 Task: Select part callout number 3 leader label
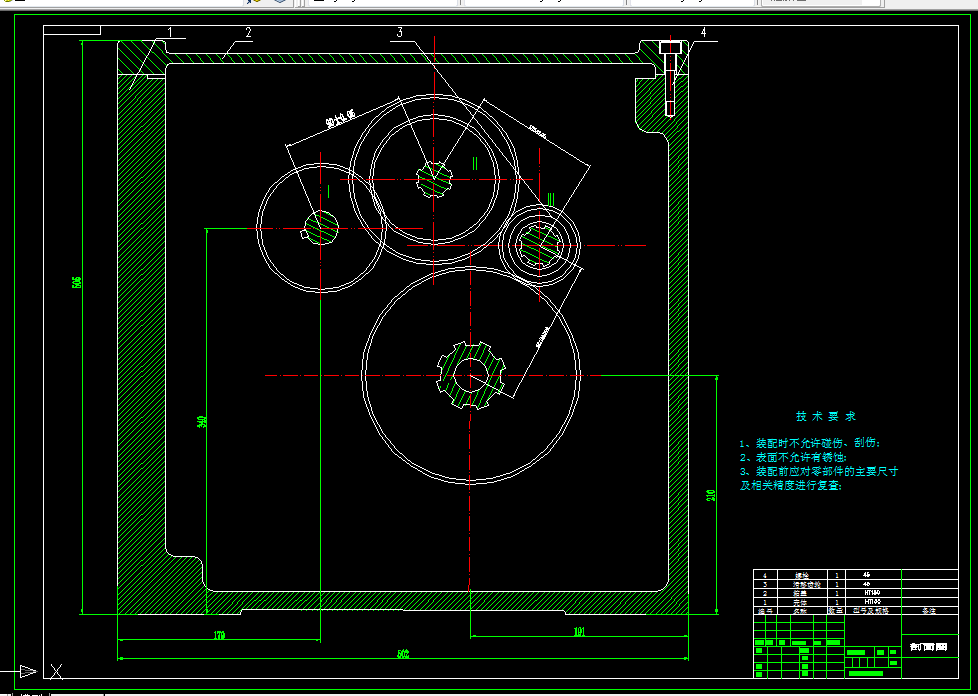click(x=399, y=32)
